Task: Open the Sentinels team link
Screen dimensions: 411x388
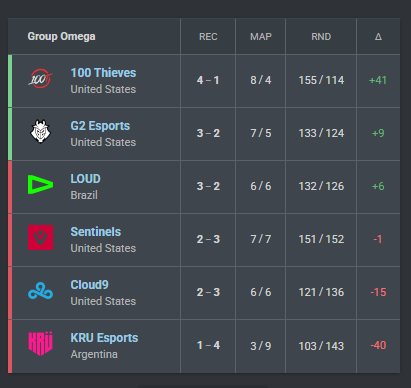Action: point(96,232)
